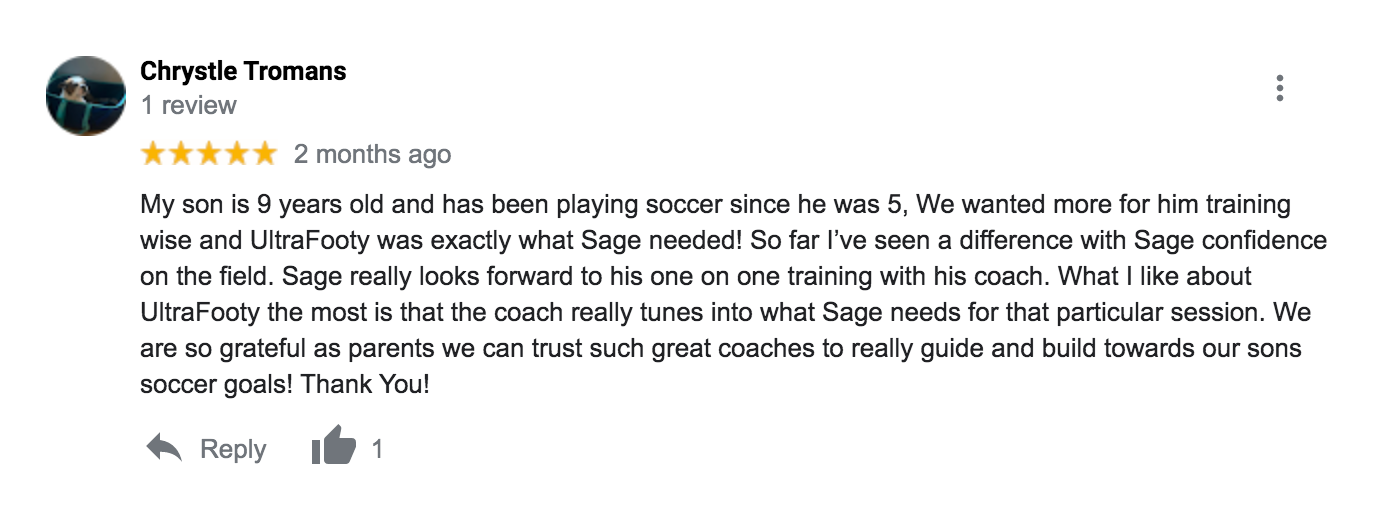1382x508 pixels.
Task: Open the Chrystle Tromans reviewer name link
Action: (243, 72)
